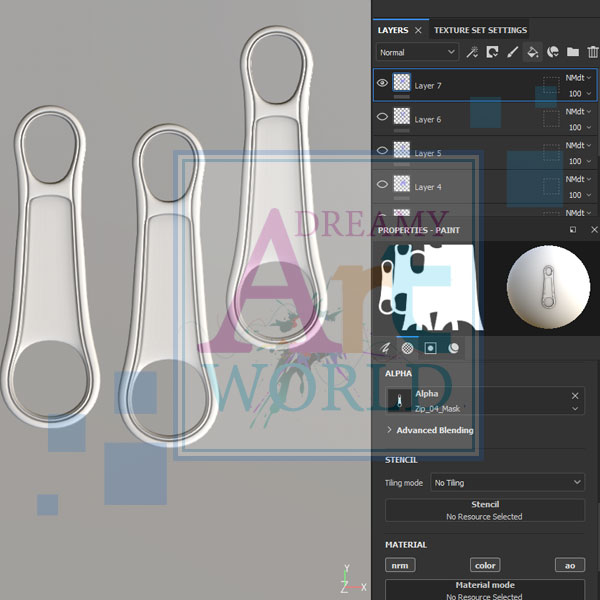Click the smart material icon in Layers toolbar

[552, 52]
